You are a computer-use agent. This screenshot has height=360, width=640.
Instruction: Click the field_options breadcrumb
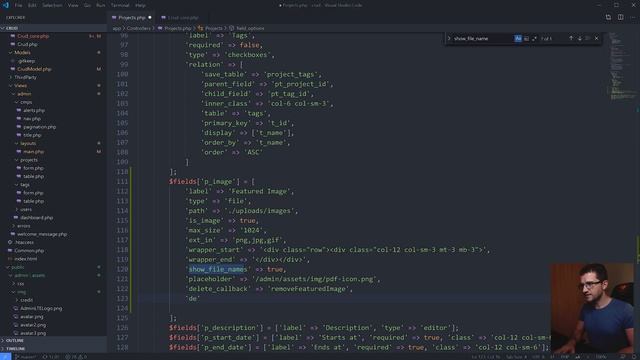pos(250,28)
